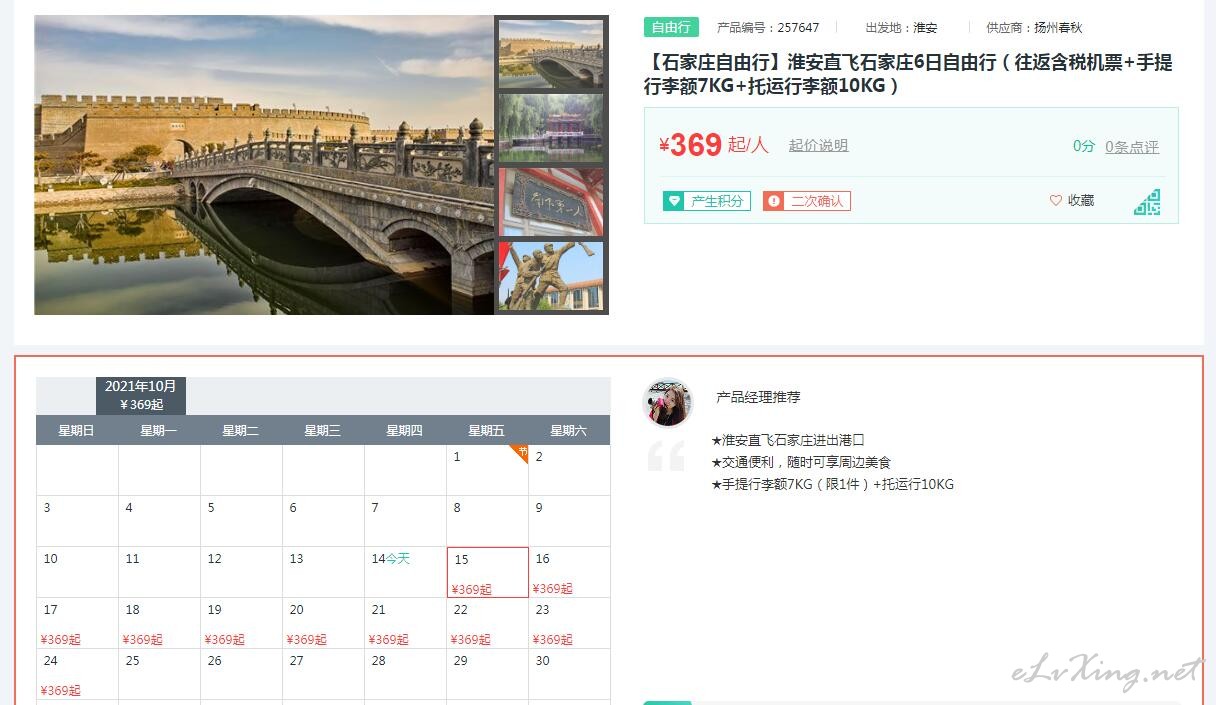Select the arched bridge thumbnail

point(551,55)
